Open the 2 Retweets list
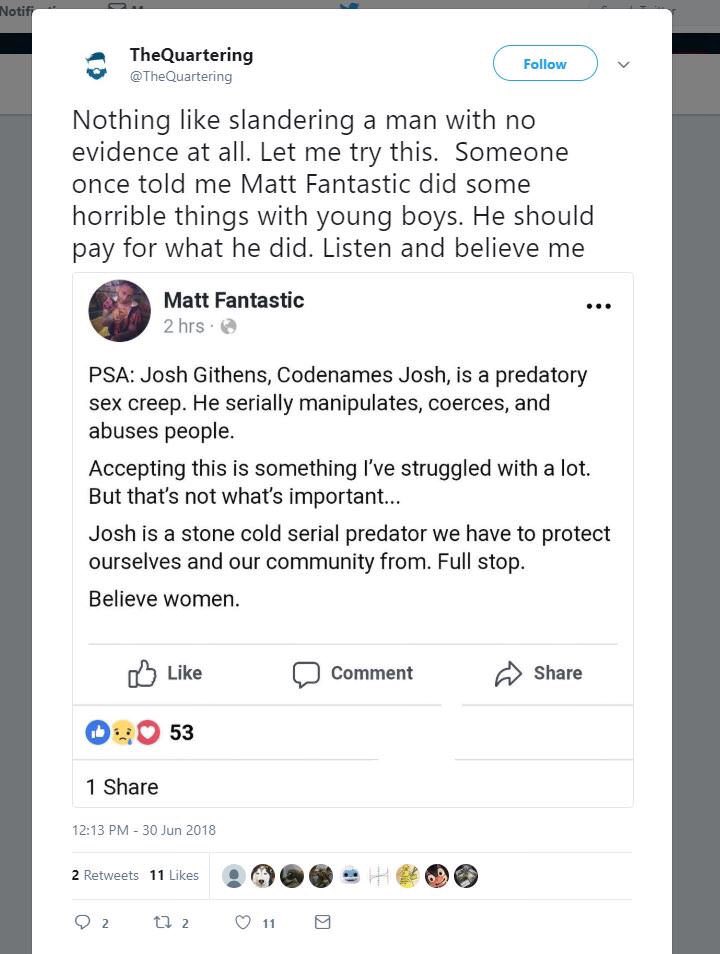720x954 pixels. 105,875
